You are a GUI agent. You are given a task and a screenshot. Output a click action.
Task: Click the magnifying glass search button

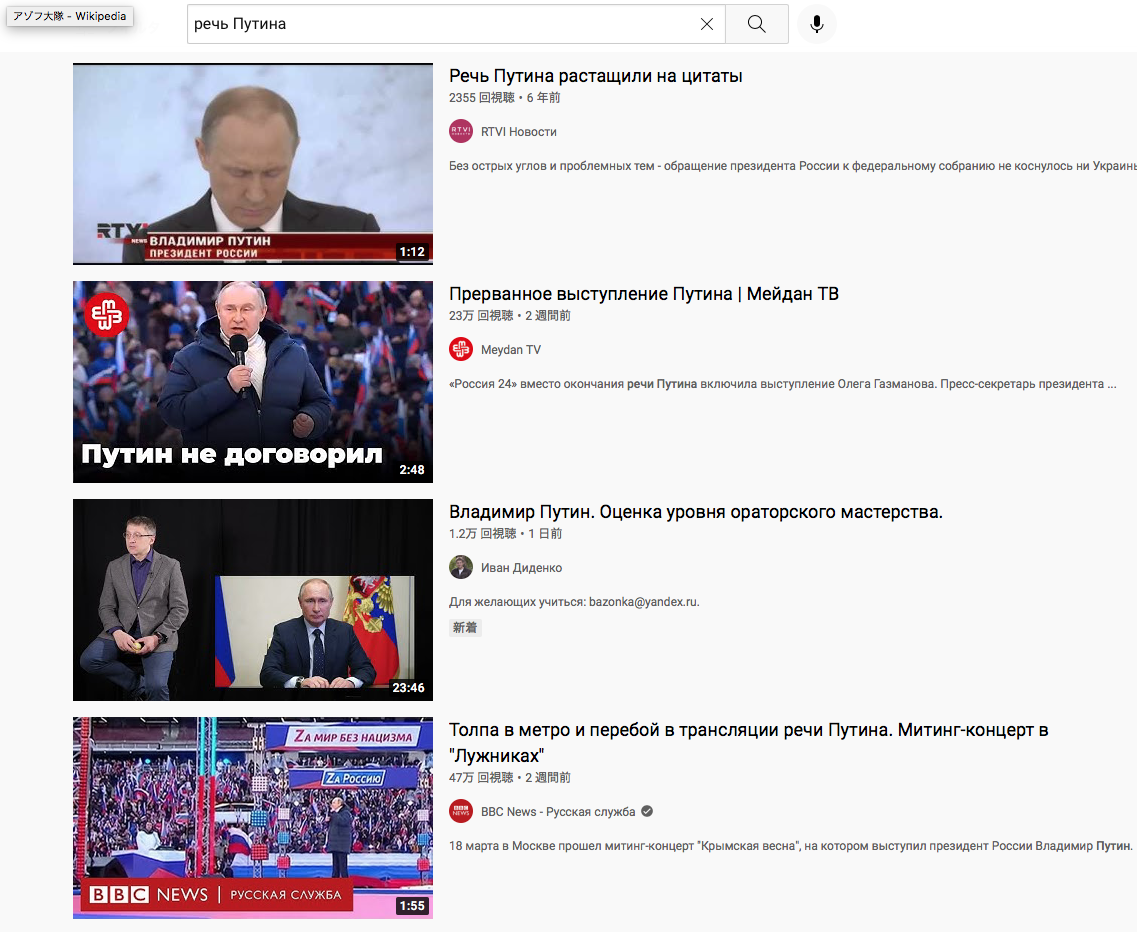coord(756,24)
